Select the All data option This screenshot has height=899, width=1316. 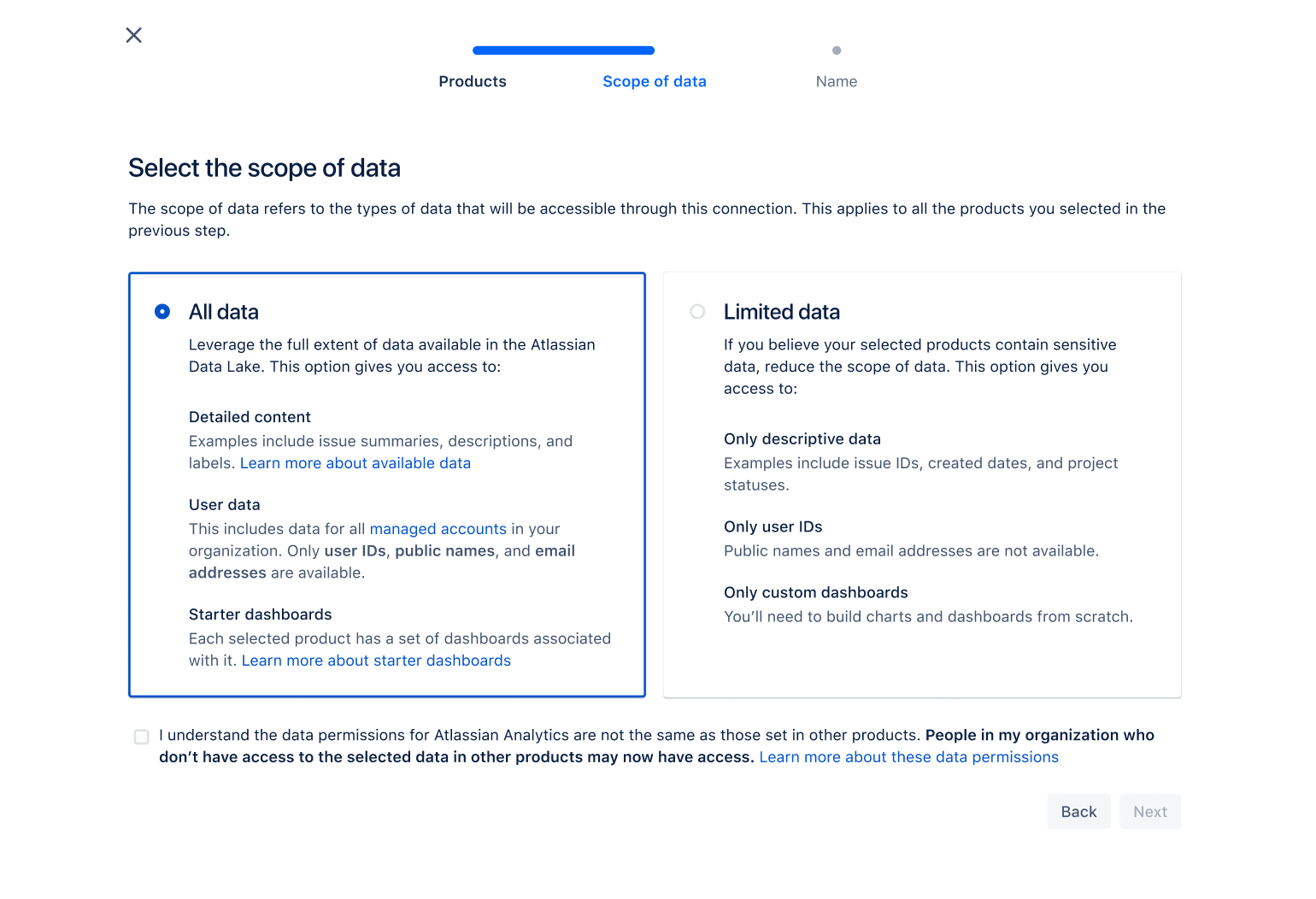162,312
